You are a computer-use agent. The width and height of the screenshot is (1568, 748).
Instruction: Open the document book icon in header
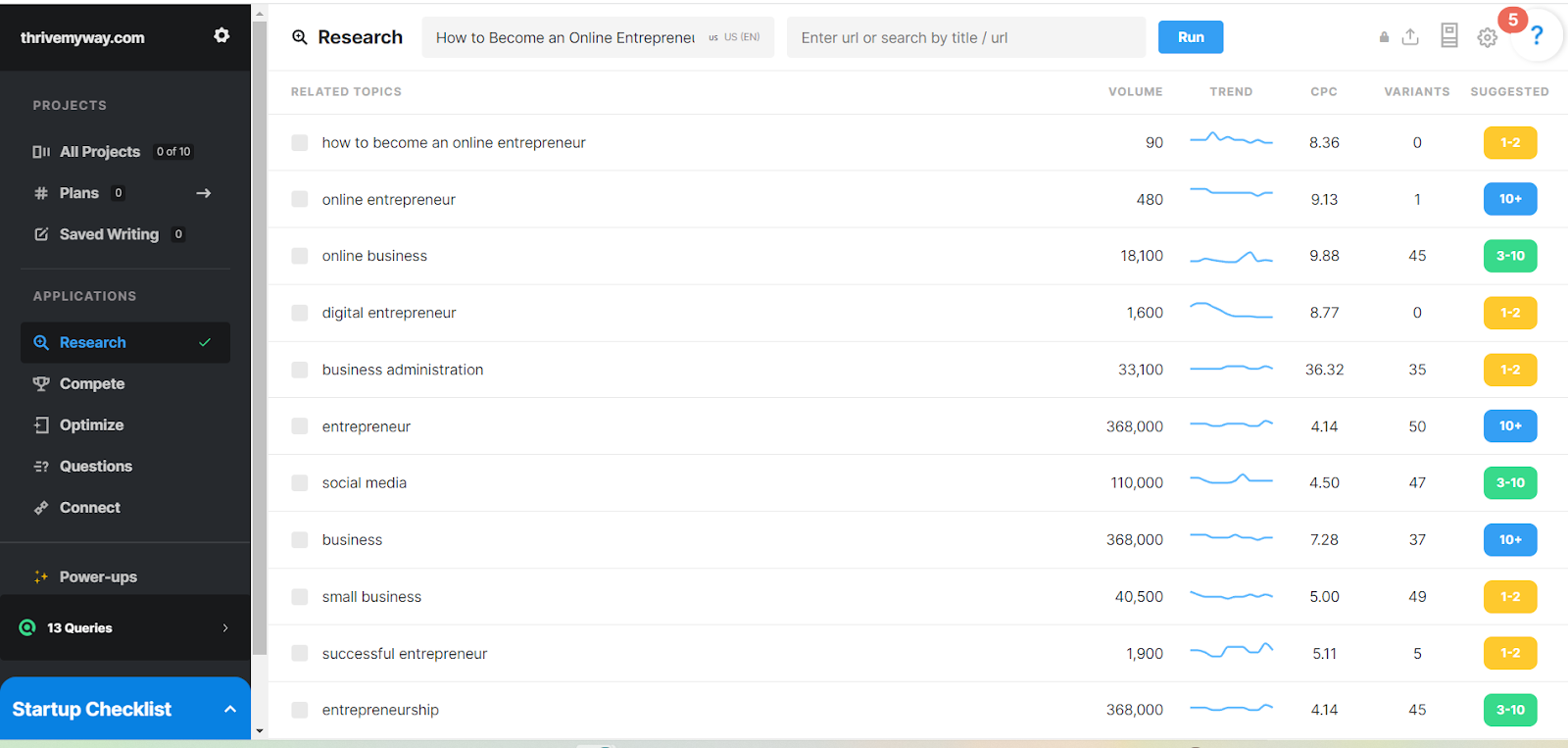1448,36
